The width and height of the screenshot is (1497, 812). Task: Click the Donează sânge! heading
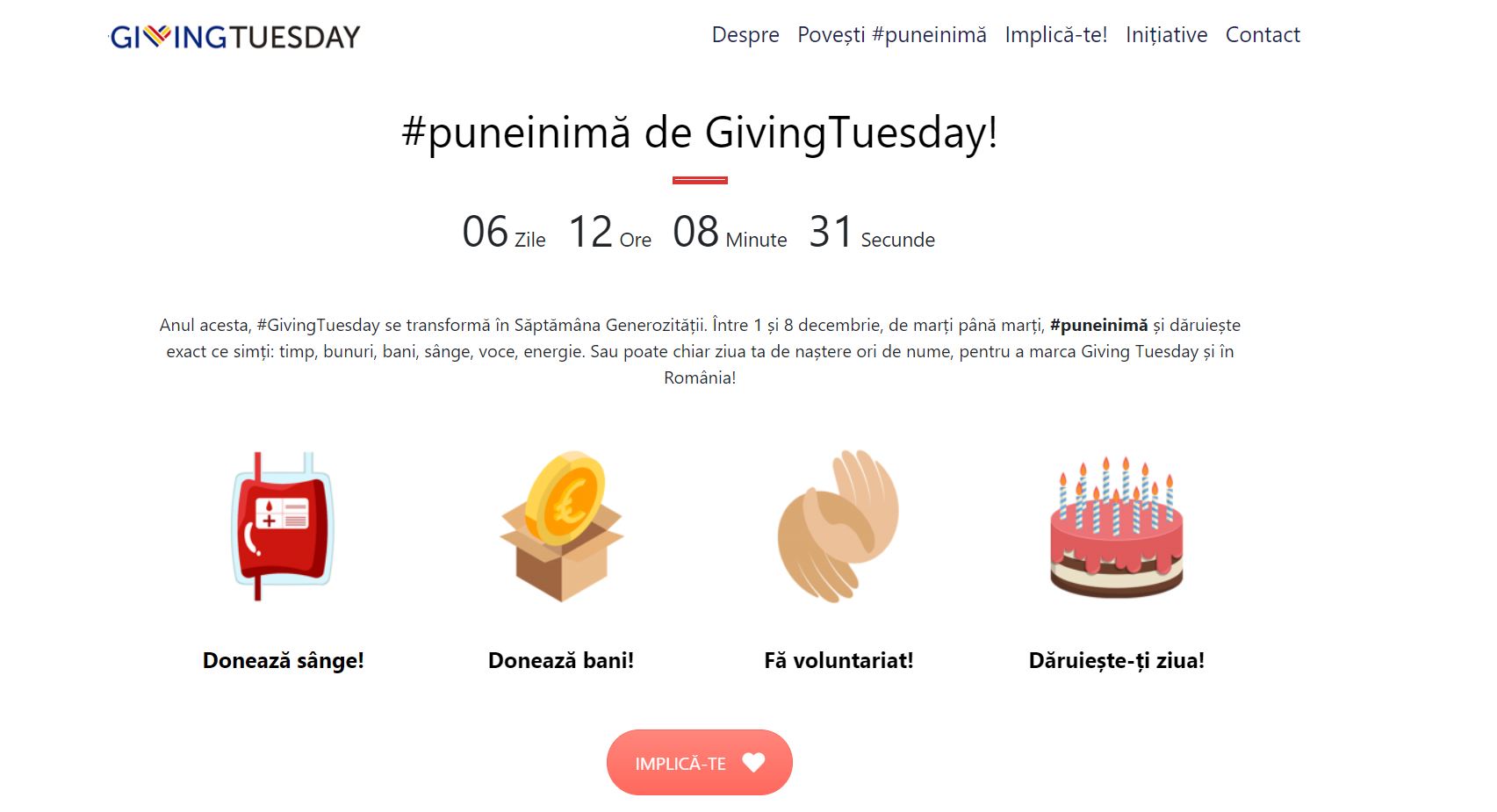283,660
